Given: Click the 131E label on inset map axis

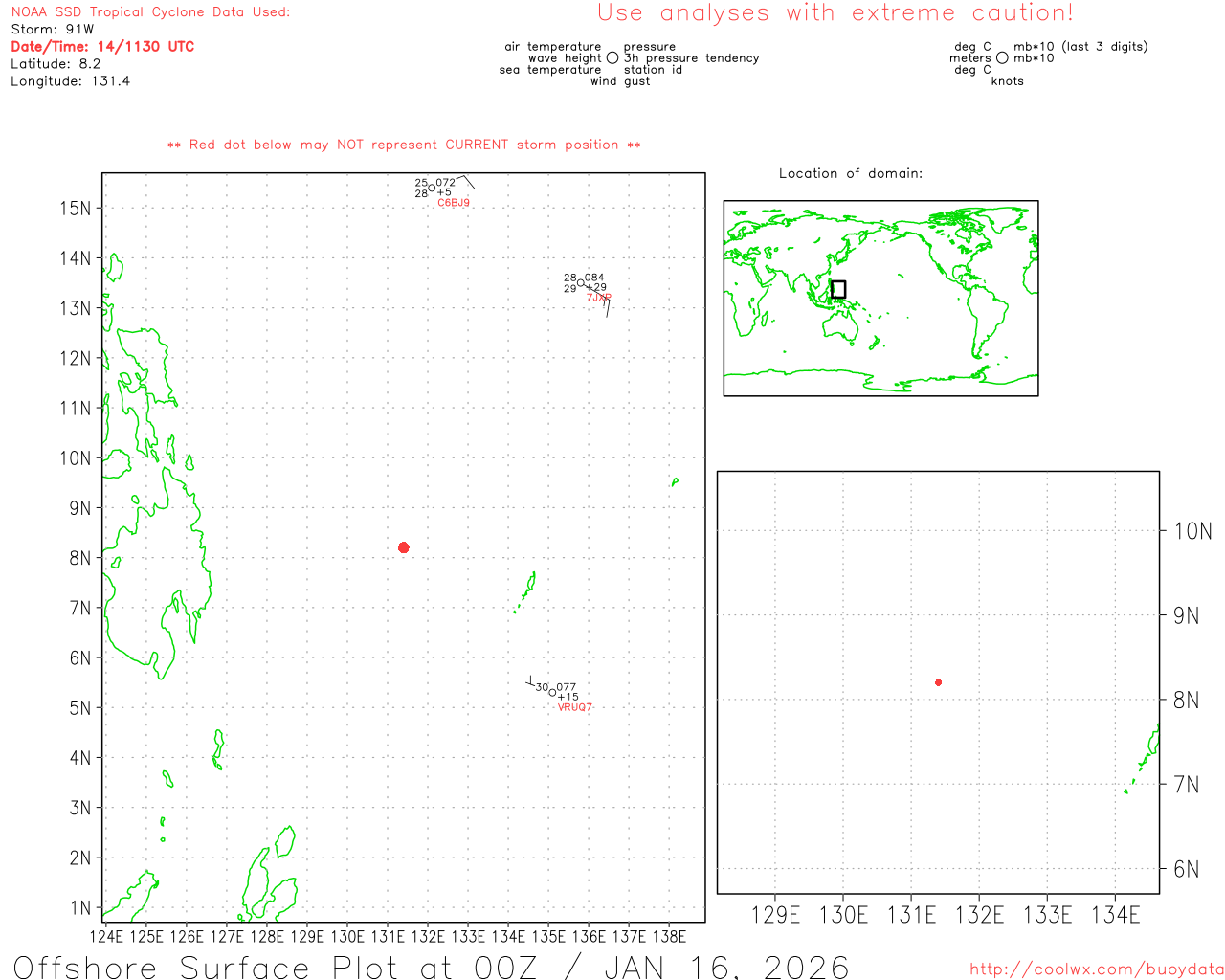Looking at the screenshot, I should pyautogui.click(x=911, y=915).
